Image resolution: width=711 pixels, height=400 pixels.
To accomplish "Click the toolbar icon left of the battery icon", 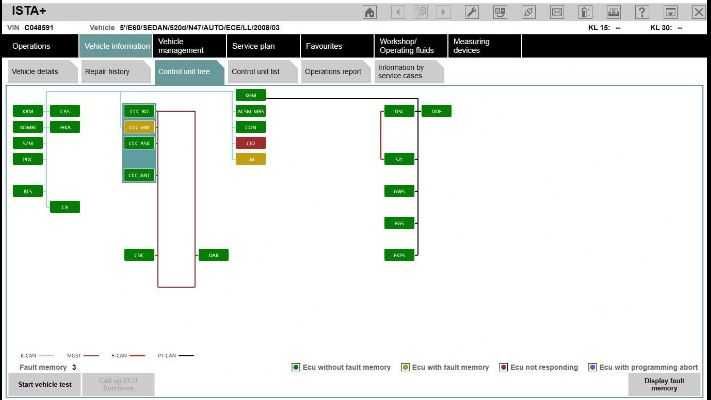I will 557,12.
